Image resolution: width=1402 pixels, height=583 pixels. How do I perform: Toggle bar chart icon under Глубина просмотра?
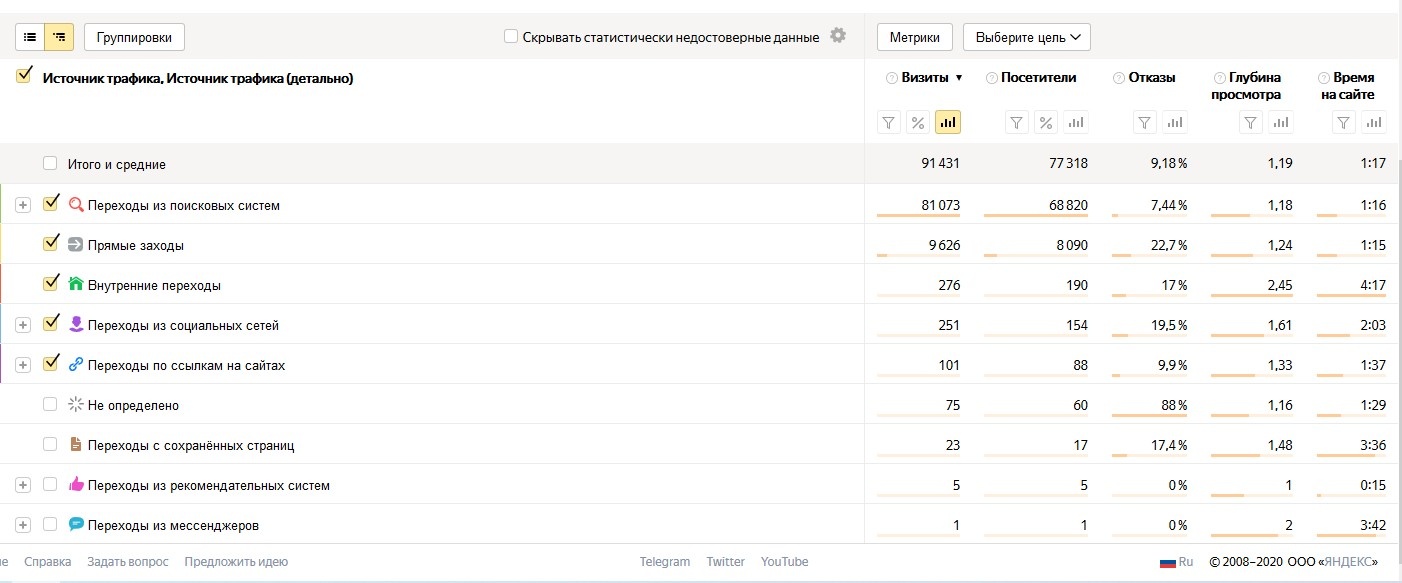point(1280,123)
